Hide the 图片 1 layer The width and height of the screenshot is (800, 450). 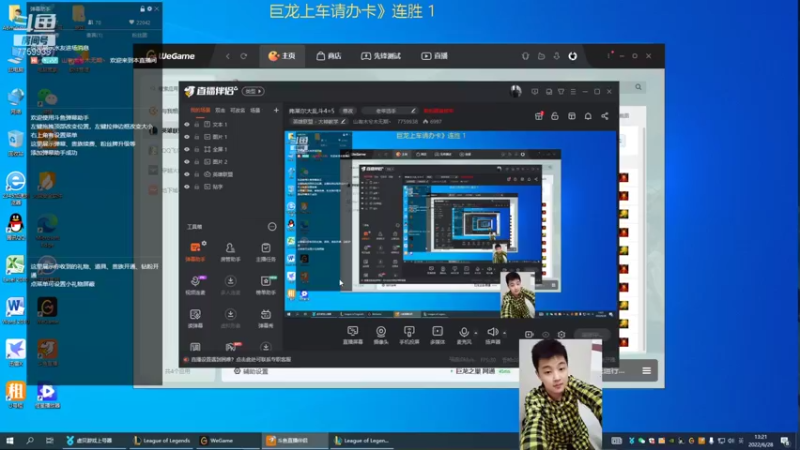(187, 137)
